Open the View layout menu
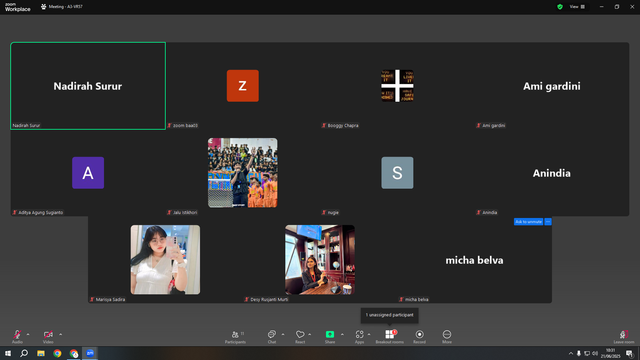 tap(577, 7)
